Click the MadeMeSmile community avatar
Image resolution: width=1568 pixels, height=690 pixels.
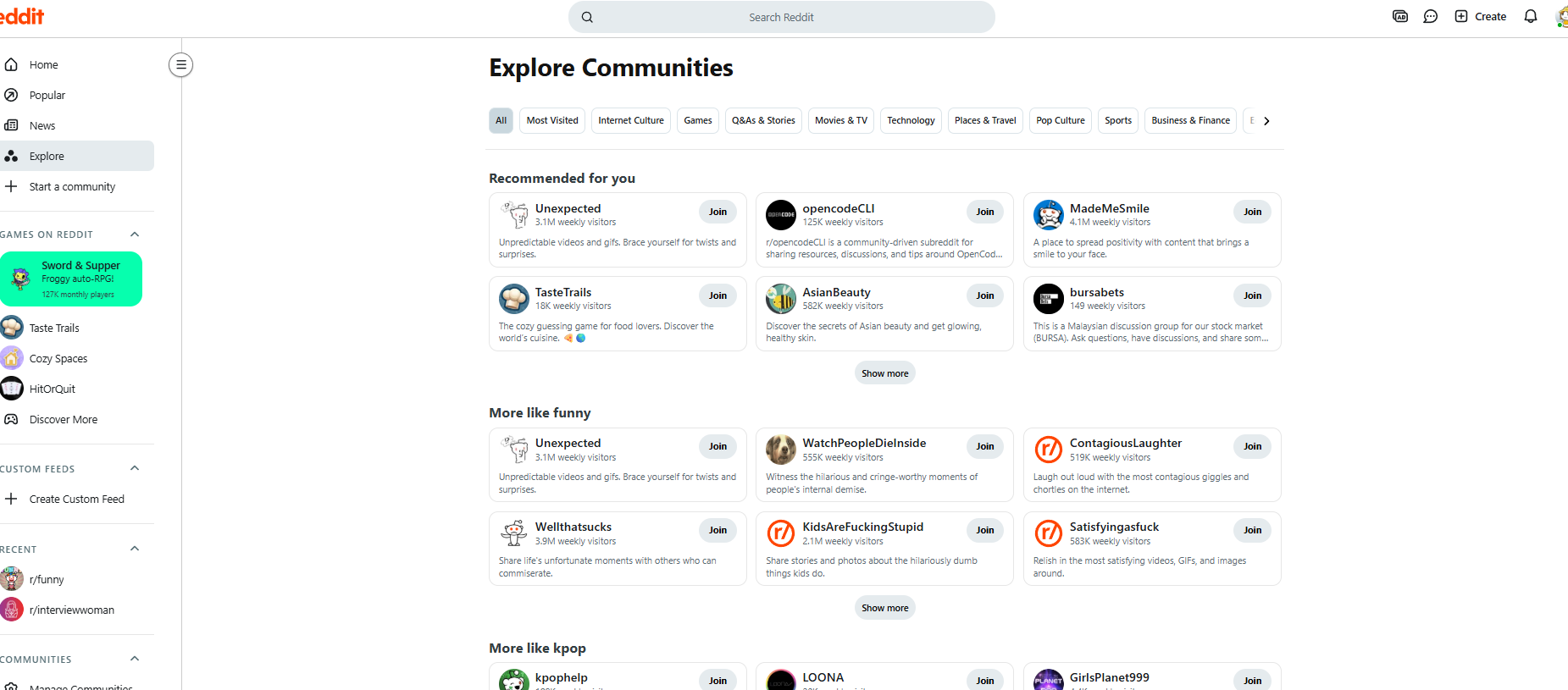pyautogui.click(x=1049, y=215)
